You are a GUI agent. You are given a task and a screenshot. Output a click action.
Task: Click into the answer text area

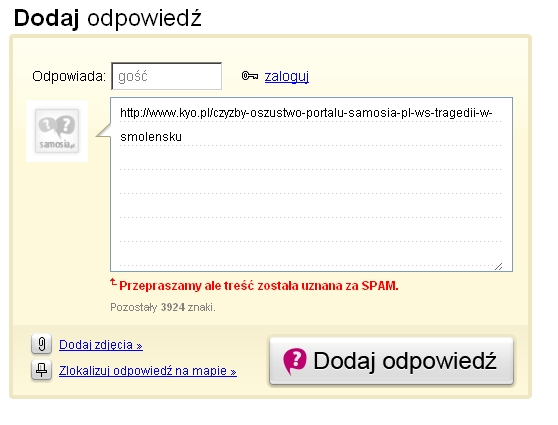311,184
